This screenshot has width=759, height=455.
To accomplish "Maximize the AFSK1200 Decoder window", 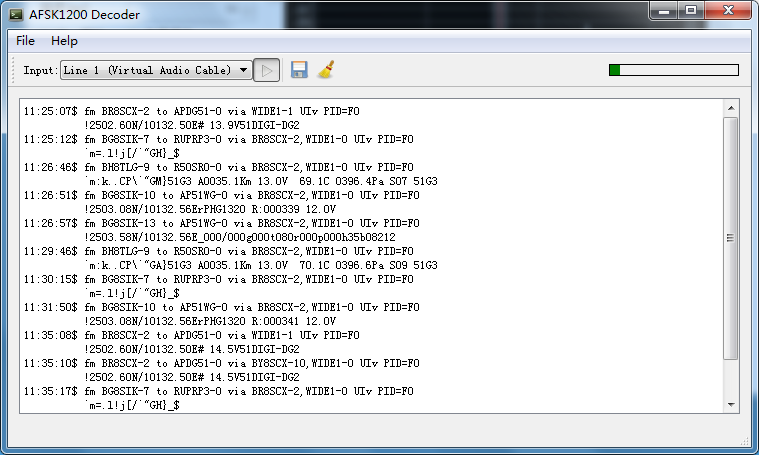I will (x=691, y=11).
